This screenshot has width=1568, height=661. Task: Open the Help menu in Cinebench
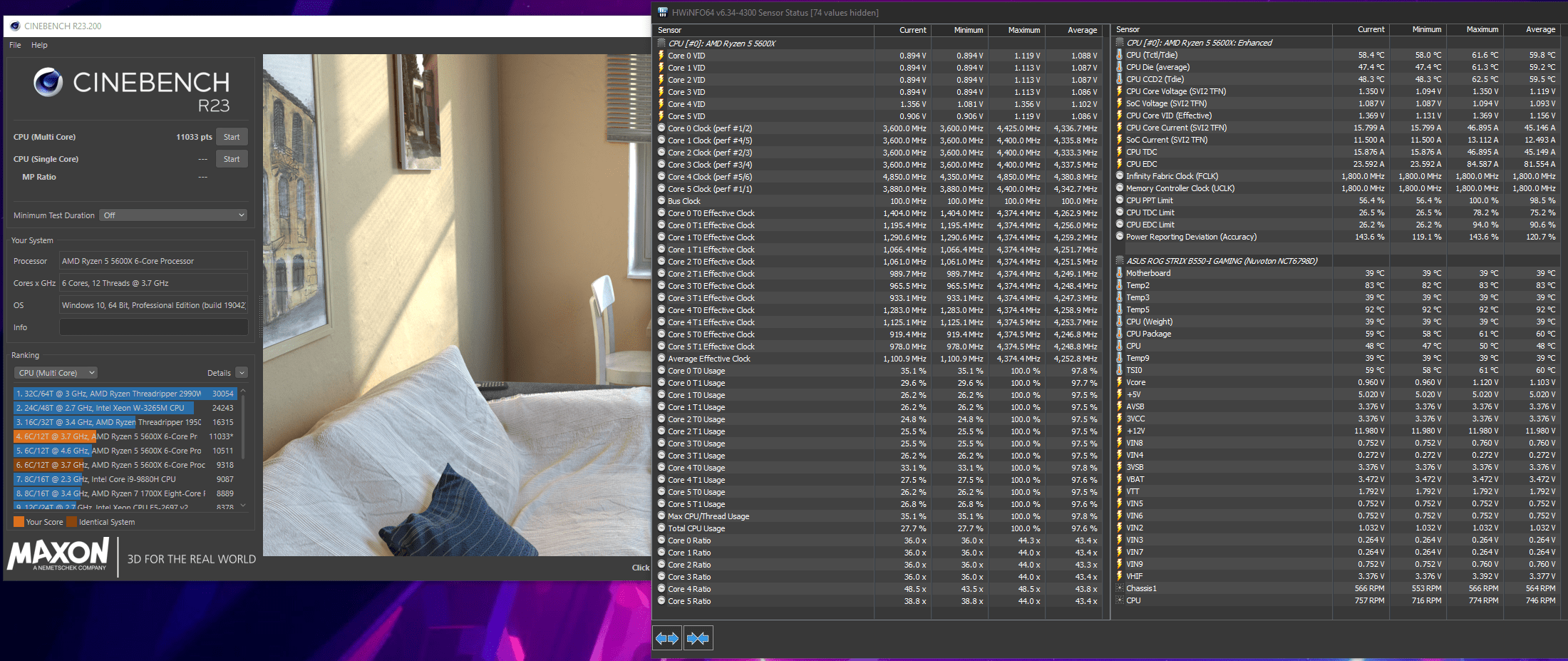click(x=39, y=45)
